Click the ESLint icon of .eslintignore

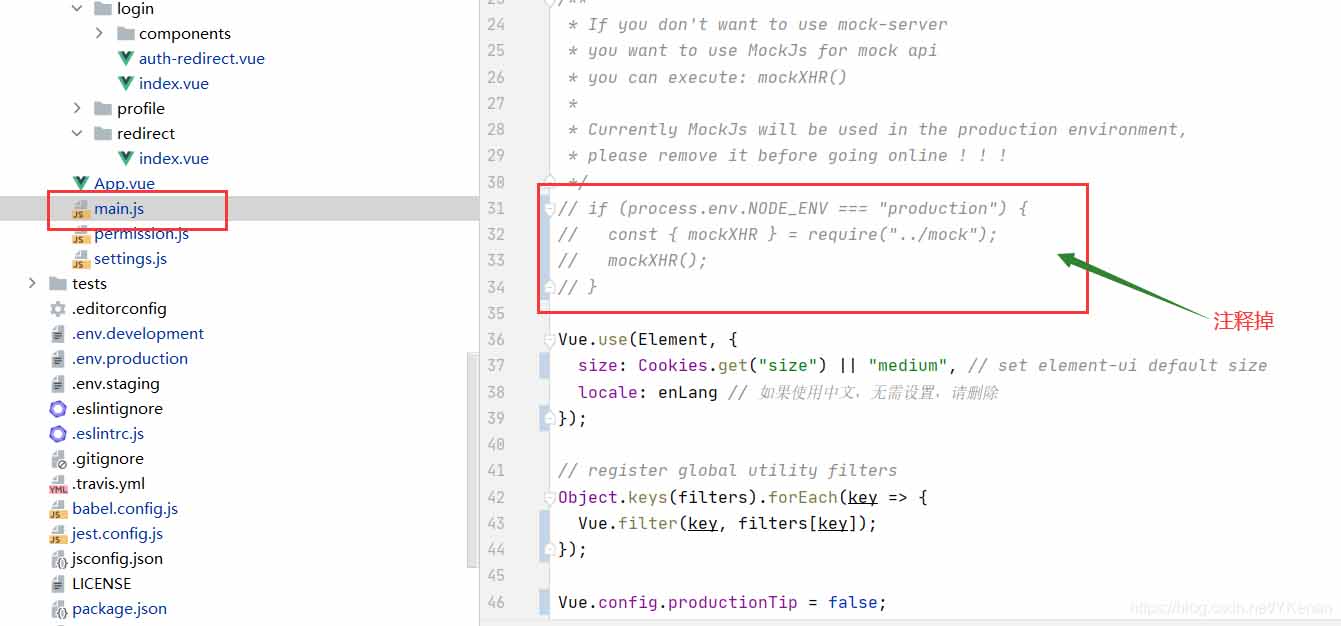coord(58,409)
